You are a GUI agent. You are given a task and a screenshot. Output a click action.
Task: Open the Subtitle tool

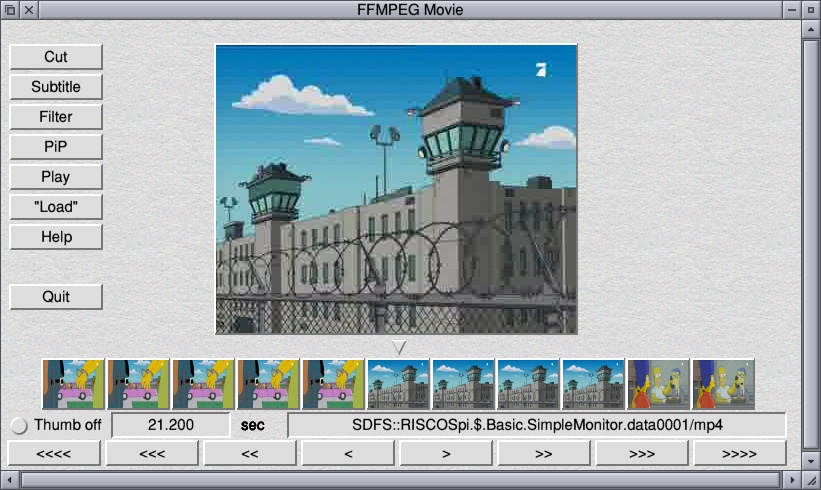(x=56, y=87)
